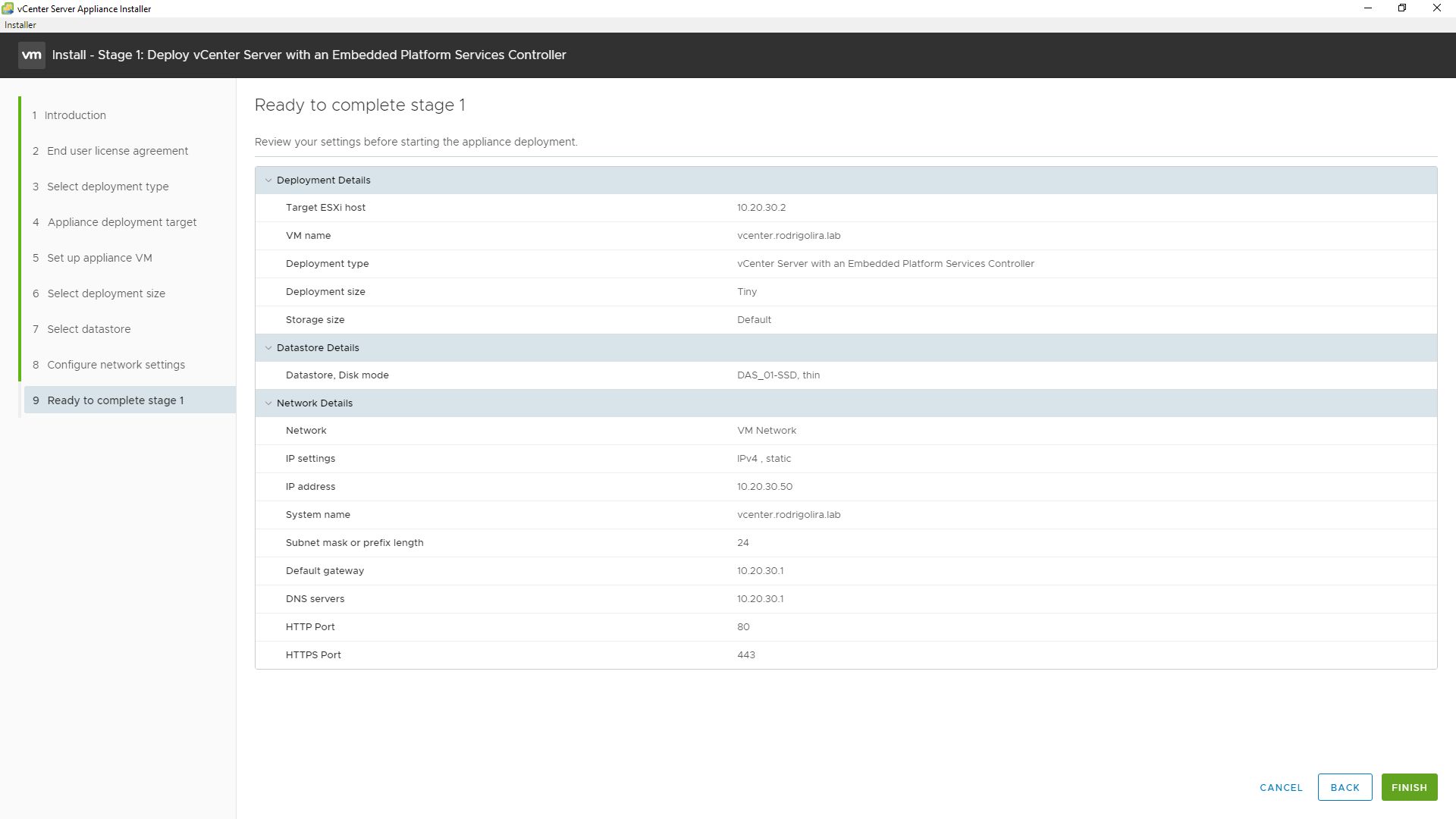Go to step 1 Introduction
Screen dimensions: 1456x819
coord(74,115)
